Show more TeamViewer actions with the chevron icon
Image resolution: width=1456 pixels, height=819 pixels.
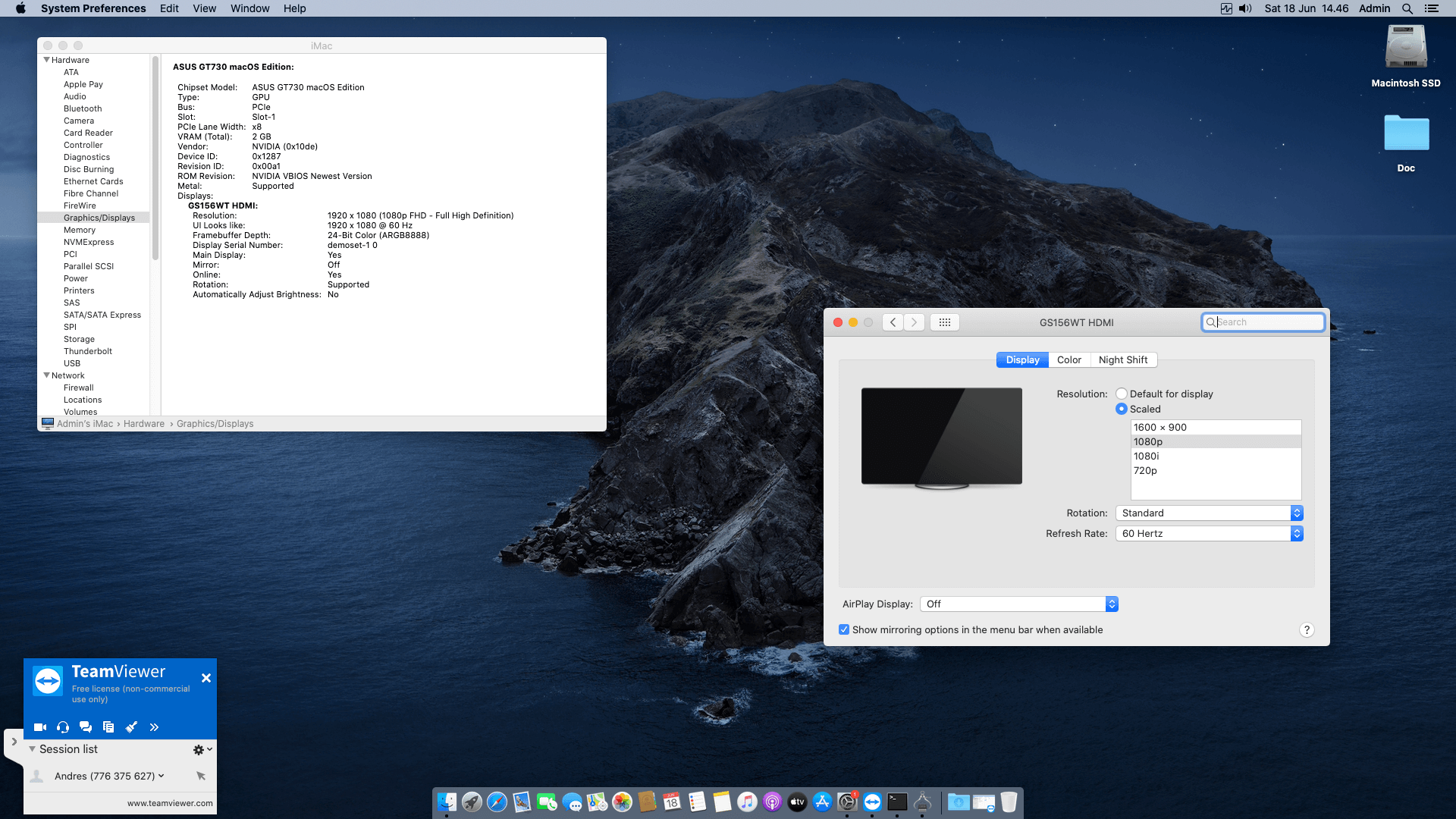coord(154,726)
